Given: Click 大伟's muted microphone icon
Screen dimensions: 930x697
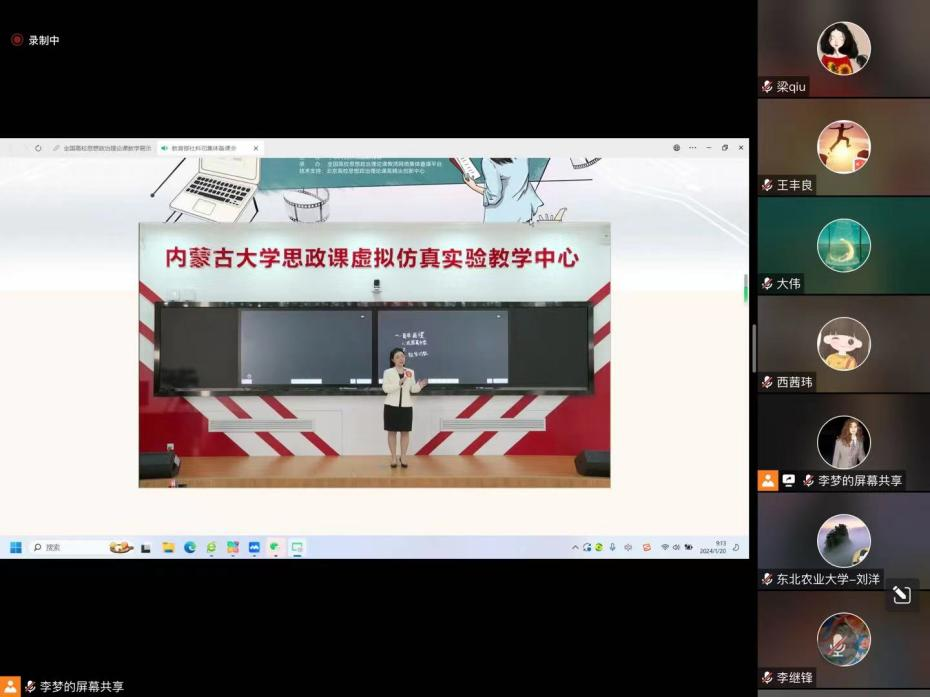Looking at the screenshot, I should pyautogui.click(x=767, y=284).
